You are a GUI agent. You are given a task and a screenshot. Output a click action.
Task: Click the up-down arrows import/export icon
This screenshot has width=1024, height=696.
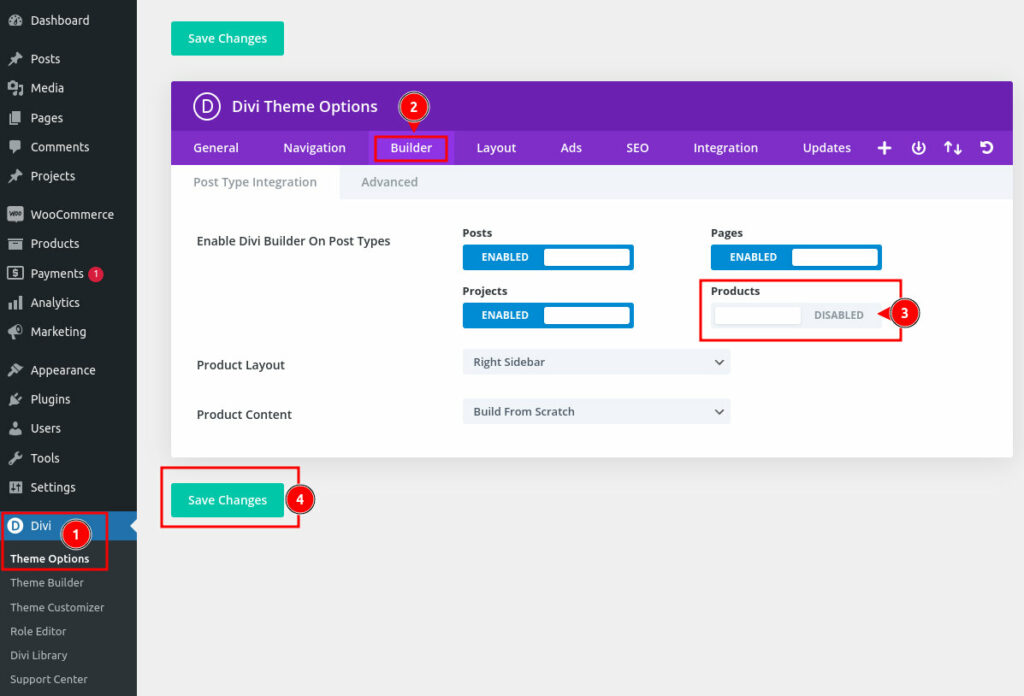pos(953,148)
